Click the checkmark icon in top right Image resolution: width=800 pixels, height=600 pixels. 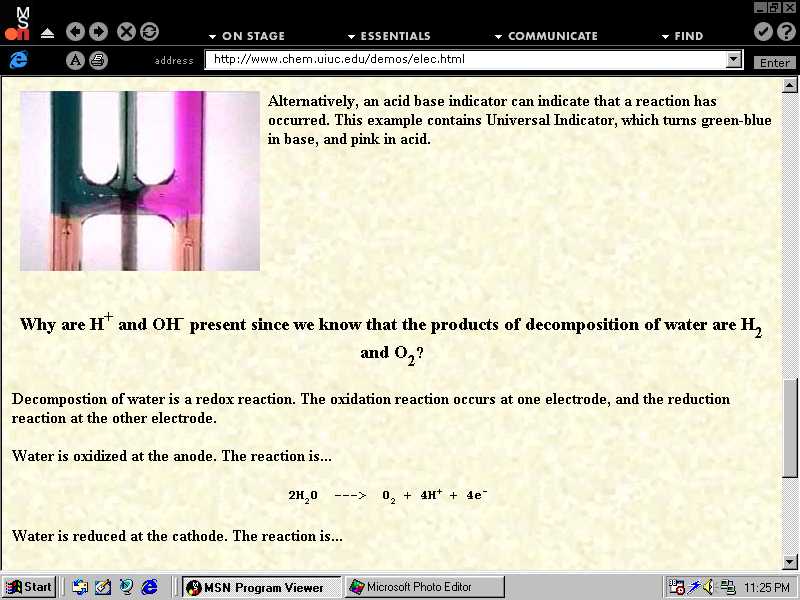coord(763,32)
